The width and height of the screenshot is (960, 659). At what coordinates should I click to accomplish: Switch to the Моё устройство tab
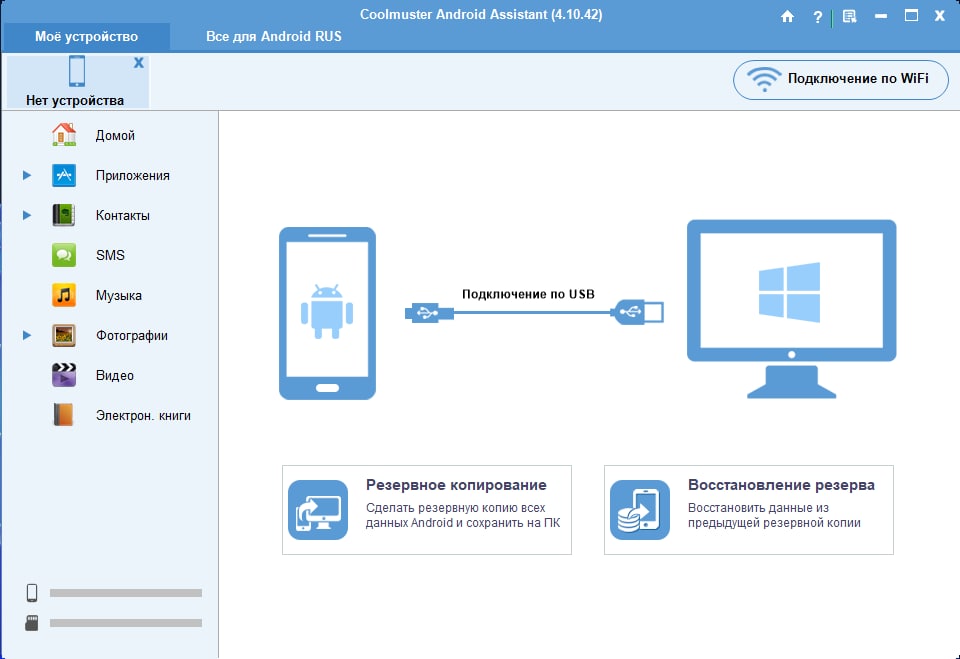point(86,37)
